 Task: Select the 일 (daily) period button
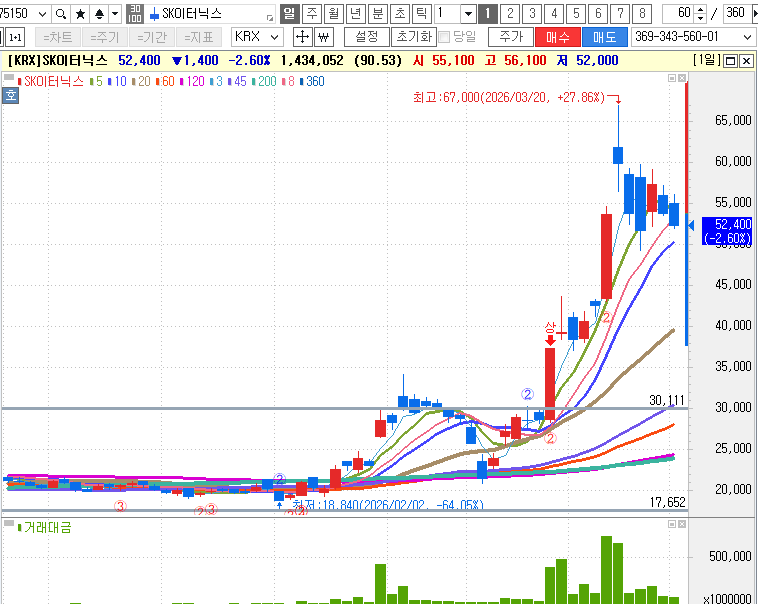289,14
